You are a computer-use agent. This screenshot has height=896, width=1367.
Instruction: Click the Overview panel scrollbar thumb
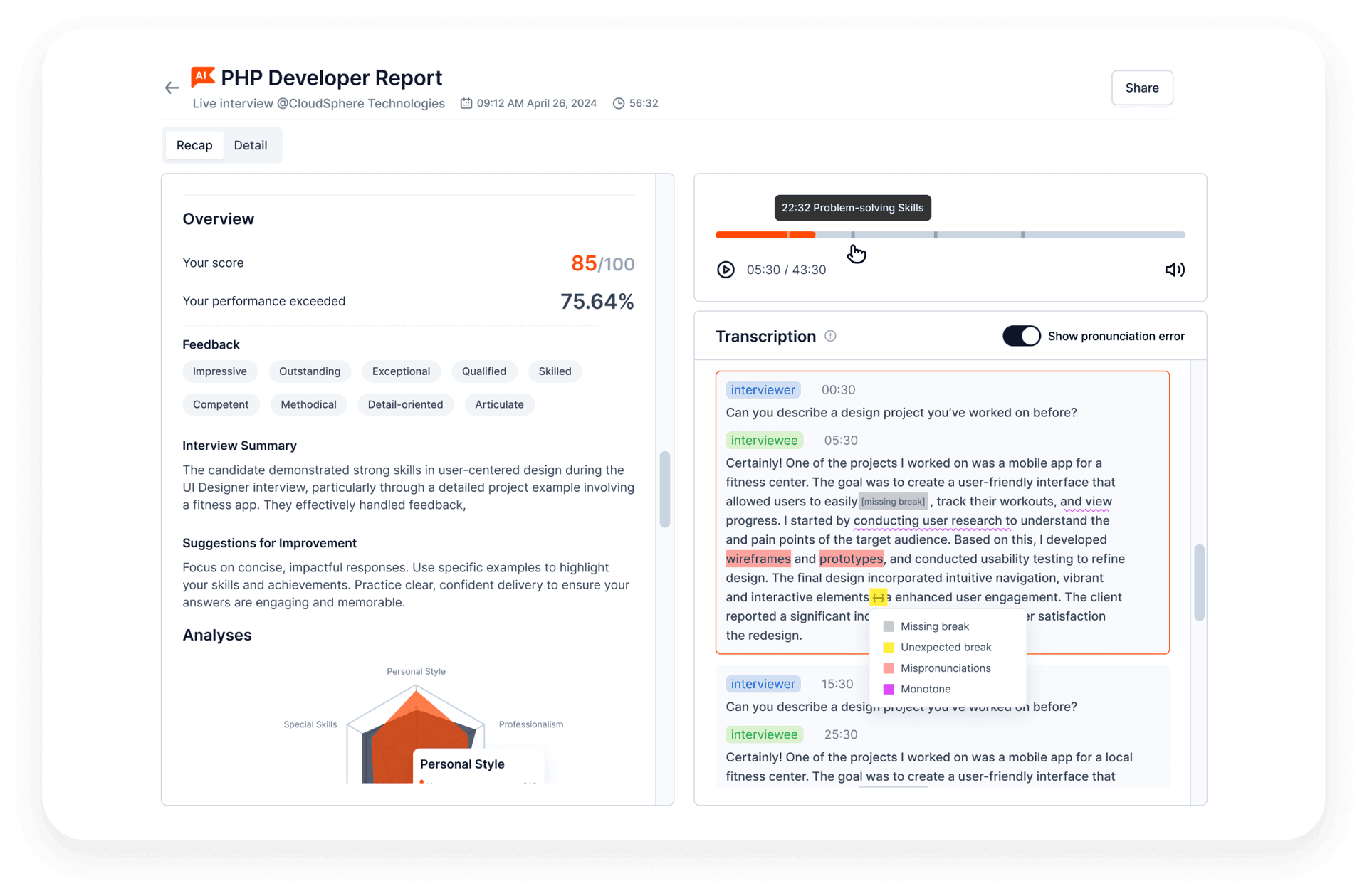click(x=665, y=489)
